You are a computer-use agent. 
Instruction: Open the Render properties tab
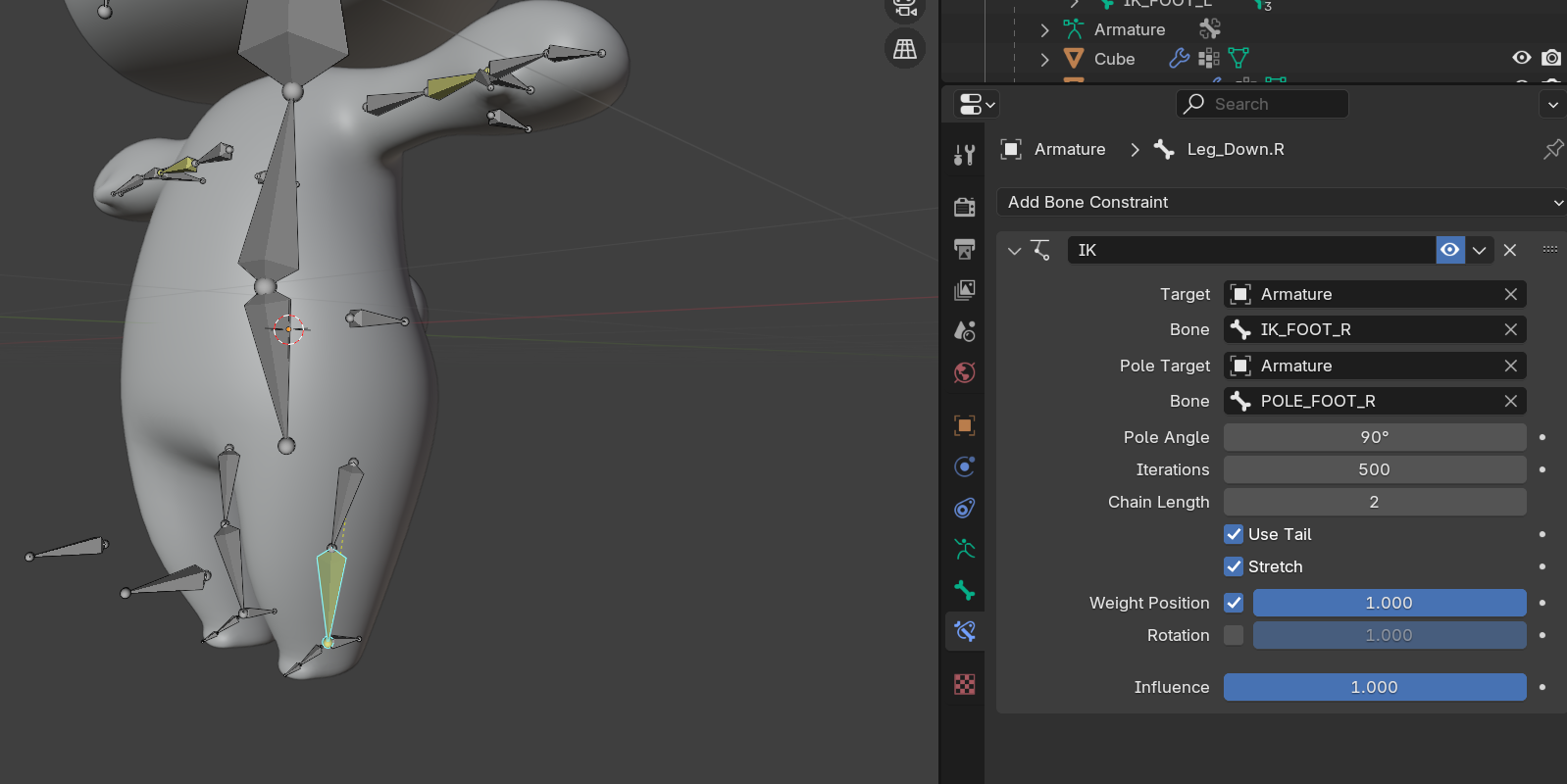pyautogui.click(x=965, y=207)
